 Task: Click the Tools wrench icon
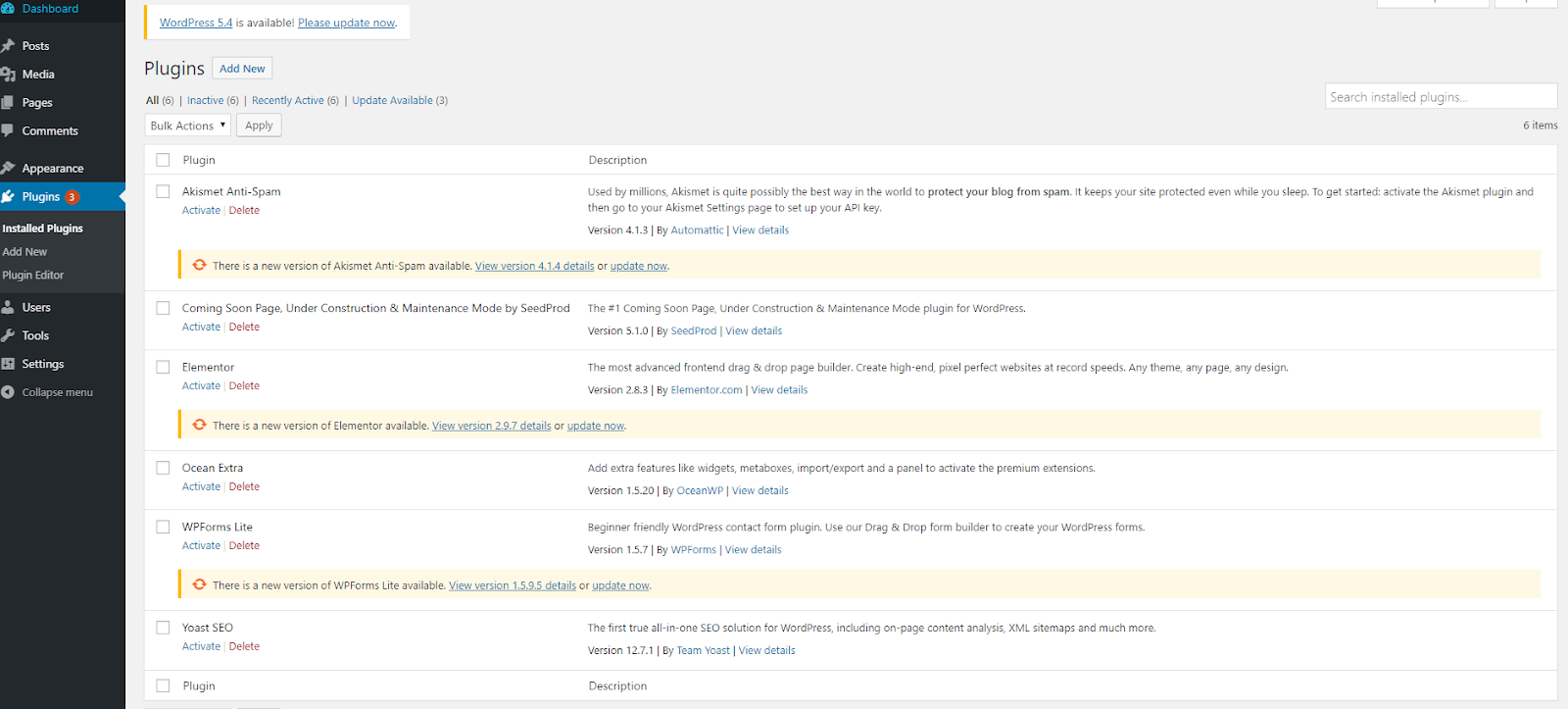8,335
